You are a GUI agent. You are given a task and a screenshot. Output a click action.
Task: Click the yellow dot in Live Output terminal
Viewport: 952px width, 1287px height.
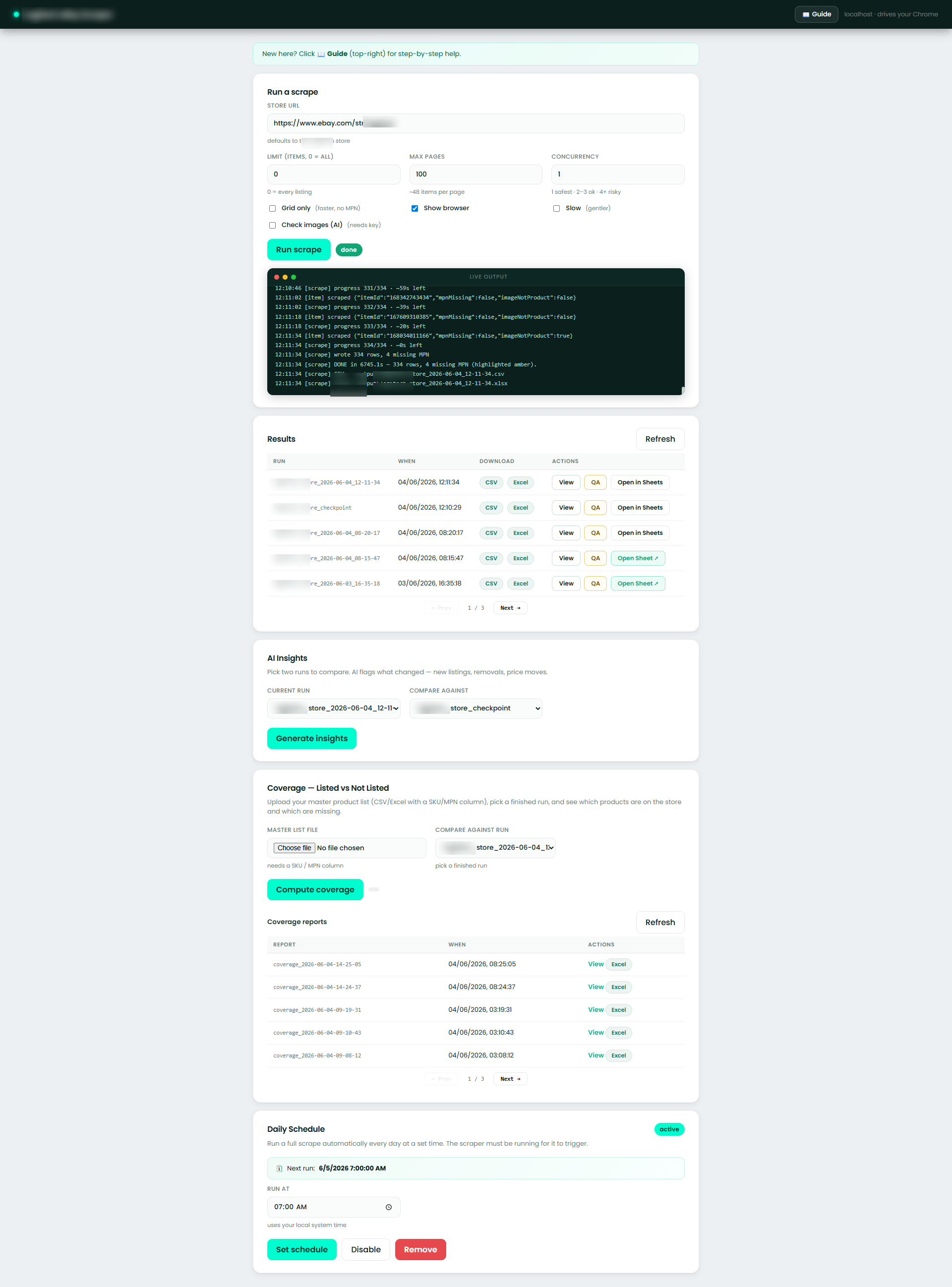(x=285, y=277)
